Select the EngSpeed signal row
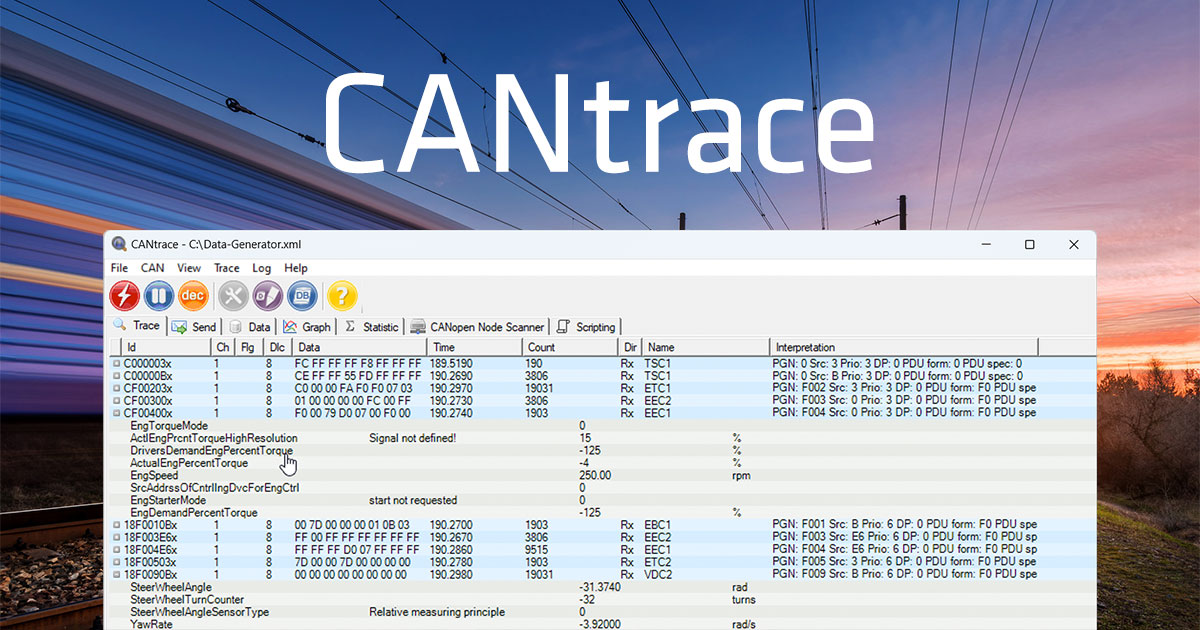The width and height of the screenshot is (1200, 630). pyautogui.click(x=154, y=476)
